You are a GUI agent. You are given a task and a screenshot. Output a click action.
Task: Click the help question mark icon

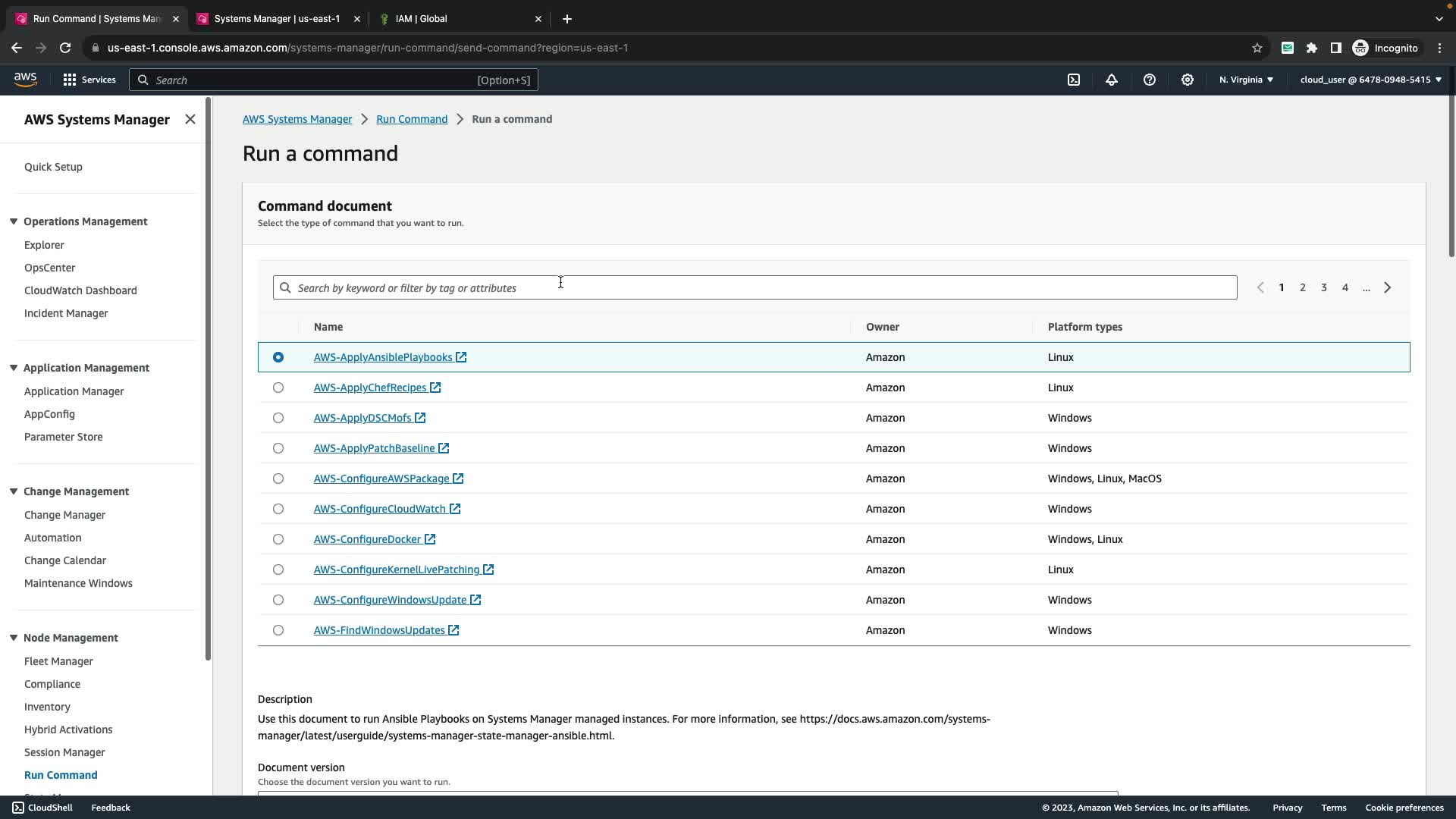pyautogui.click(x=1150, y=80)
